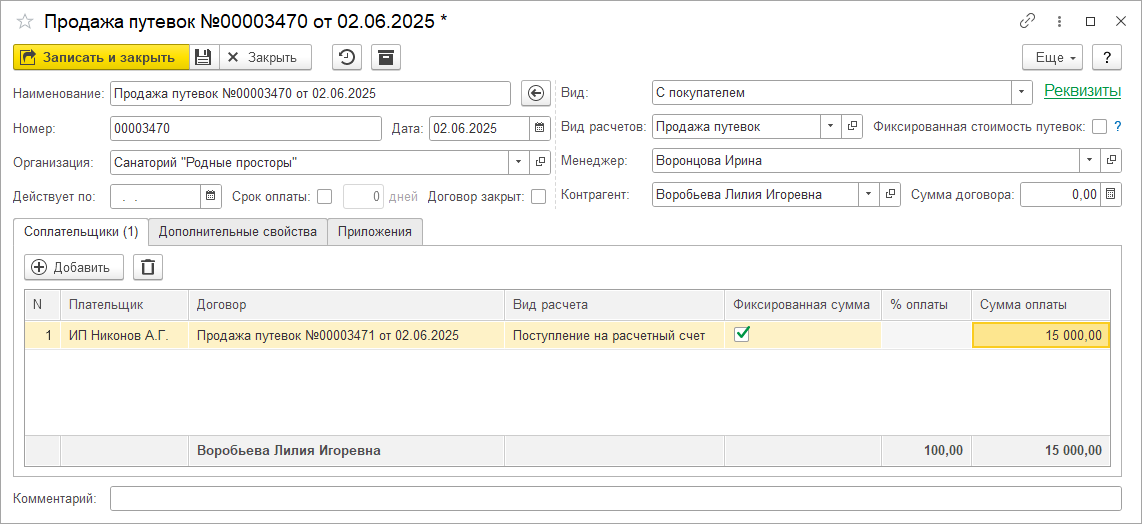
Task: Delete selected row with trash icon
Action: (148, 267)
